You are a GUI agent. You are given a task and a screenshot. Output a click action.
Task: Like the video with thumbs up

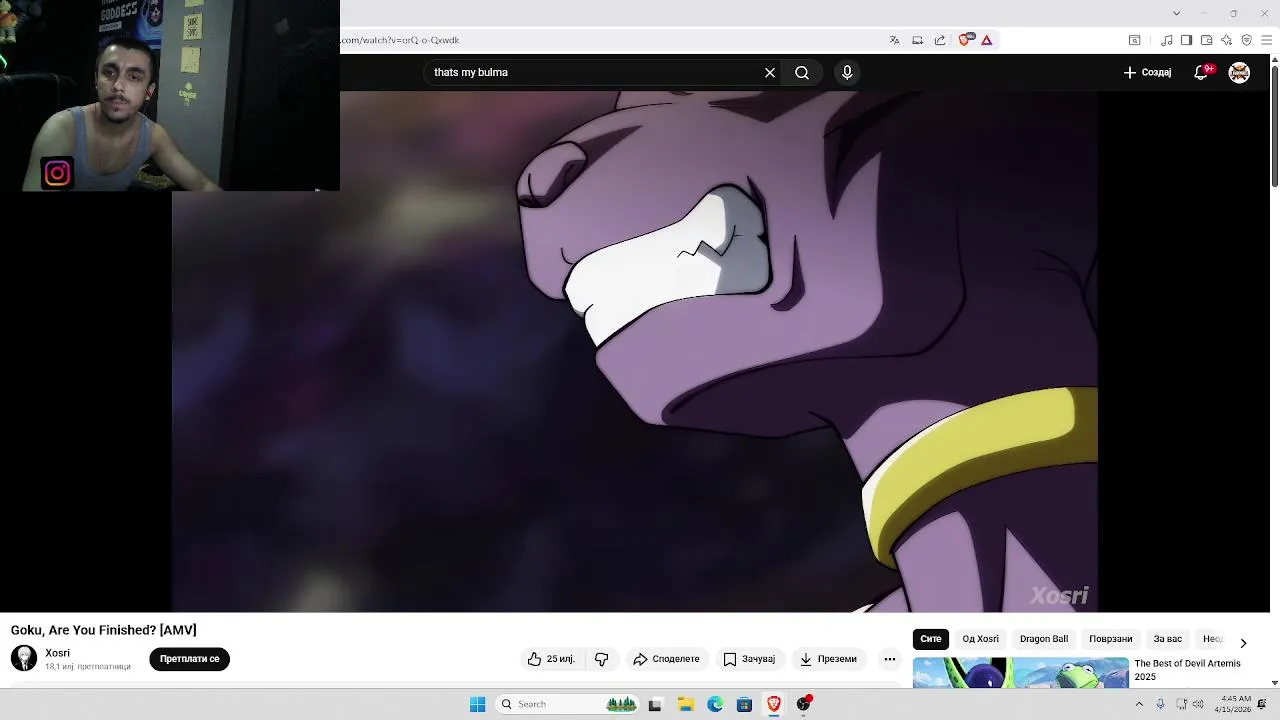(551, 659)
